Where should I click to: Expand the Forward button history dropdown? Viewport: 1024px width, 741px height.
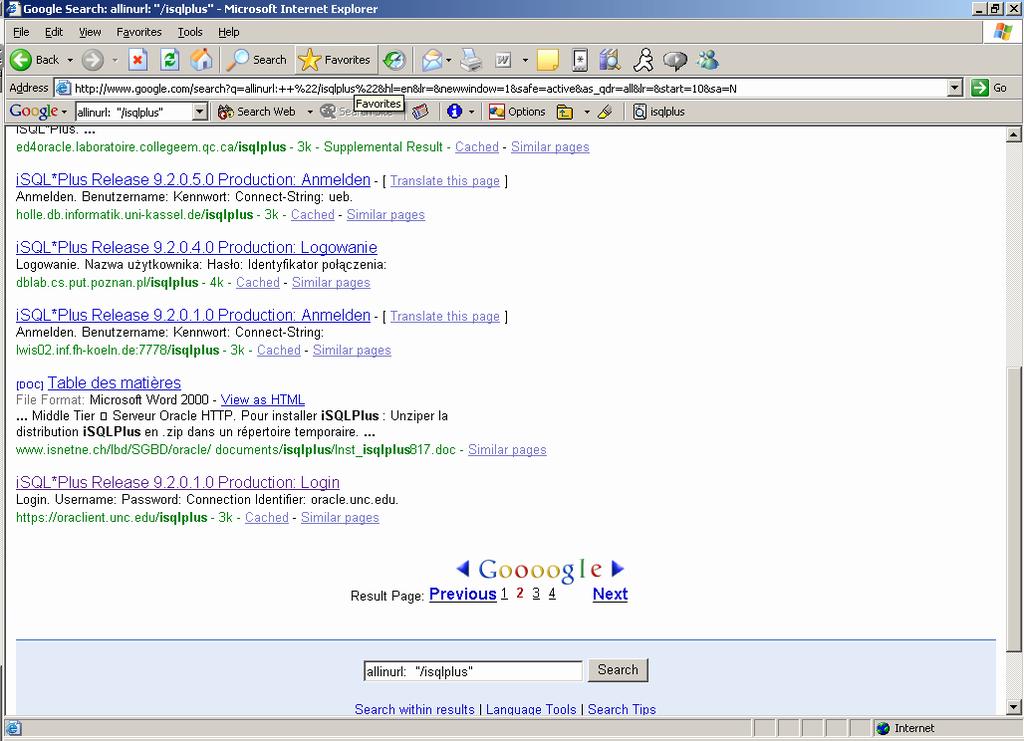(114, 60)
